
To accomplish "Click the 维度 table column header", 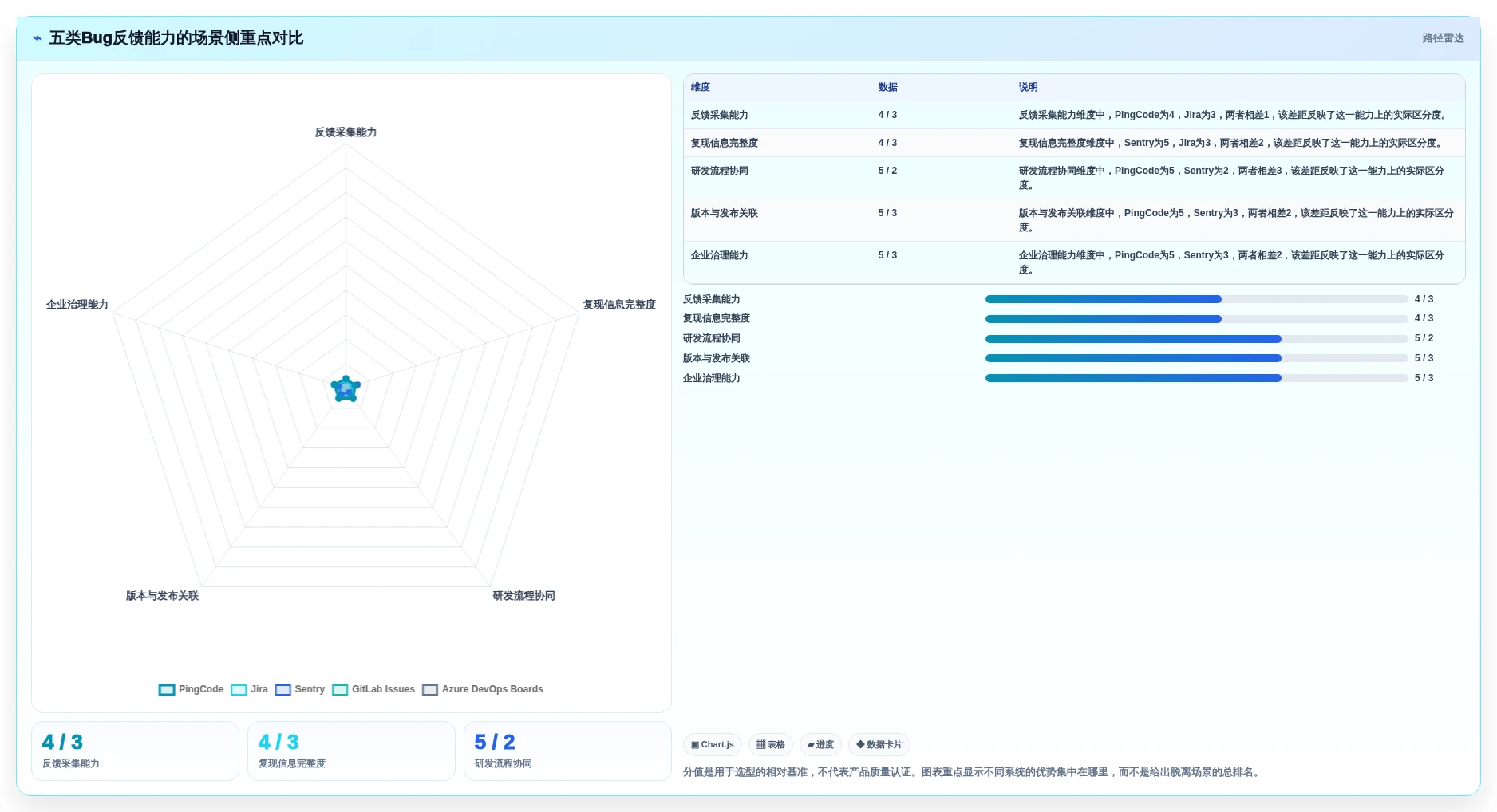I will coord(701,88).
